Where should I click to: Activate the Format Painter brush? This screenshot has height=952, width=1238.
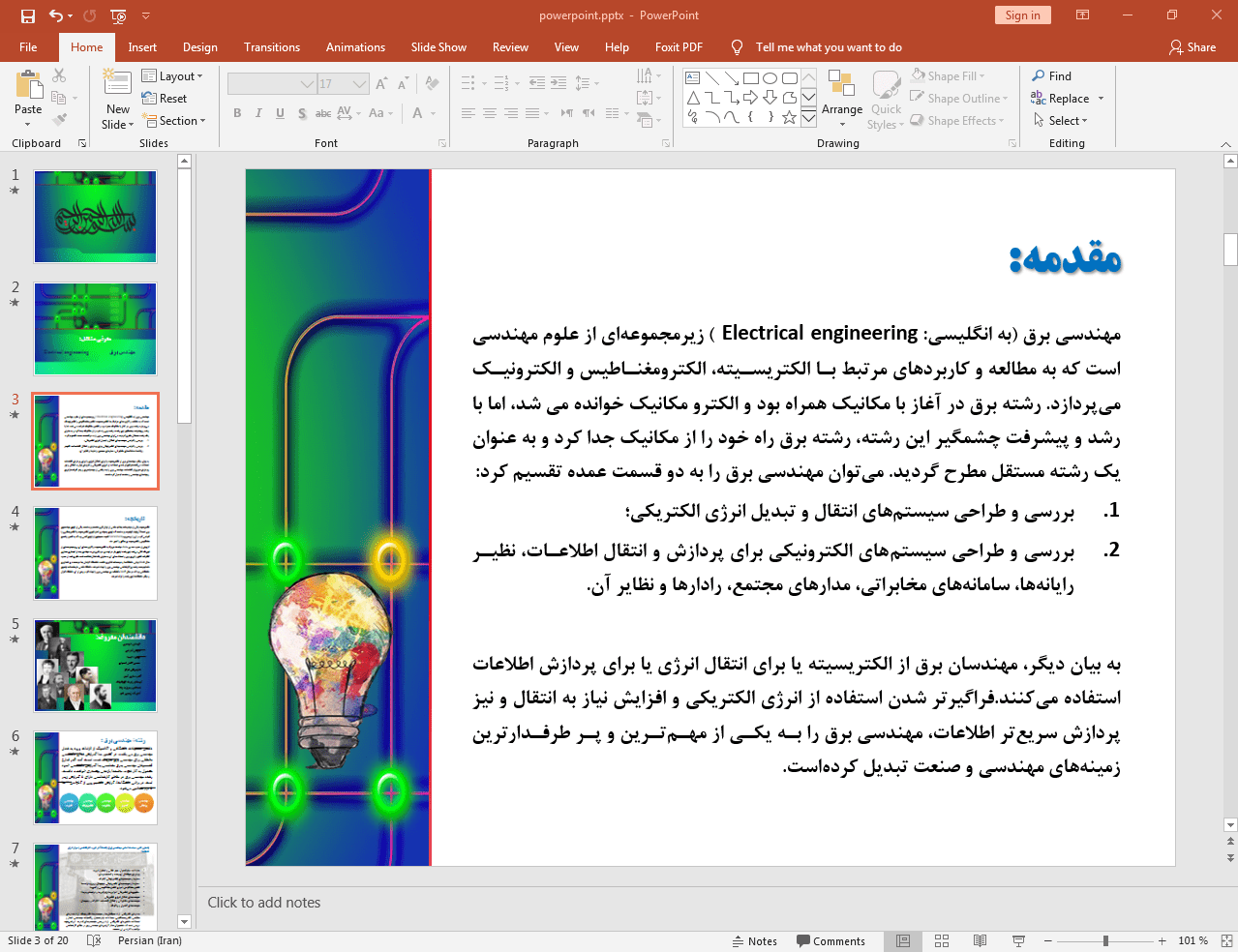(x=59, y=119)
